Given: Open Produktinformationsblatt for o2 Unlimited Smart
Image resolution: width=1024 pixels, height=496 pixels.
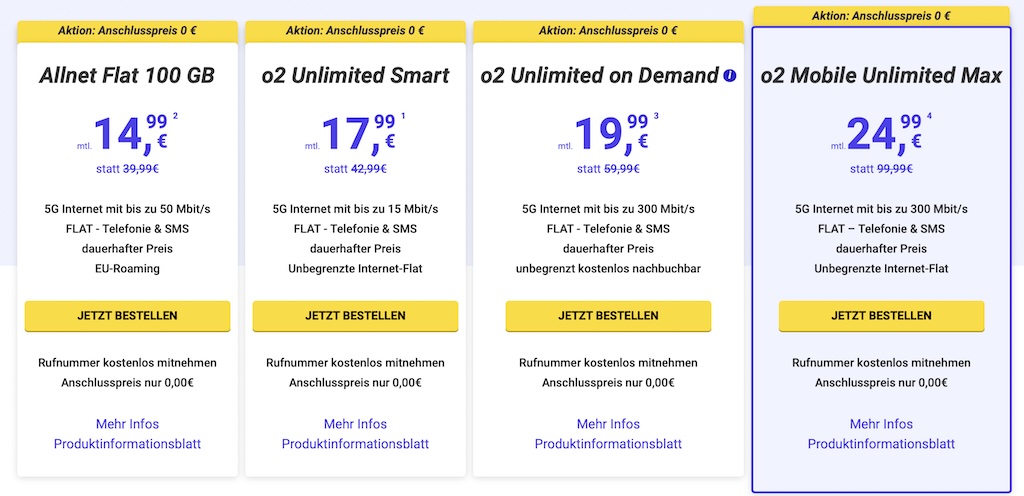Looking at the screenshot, I should click(355, 444).
